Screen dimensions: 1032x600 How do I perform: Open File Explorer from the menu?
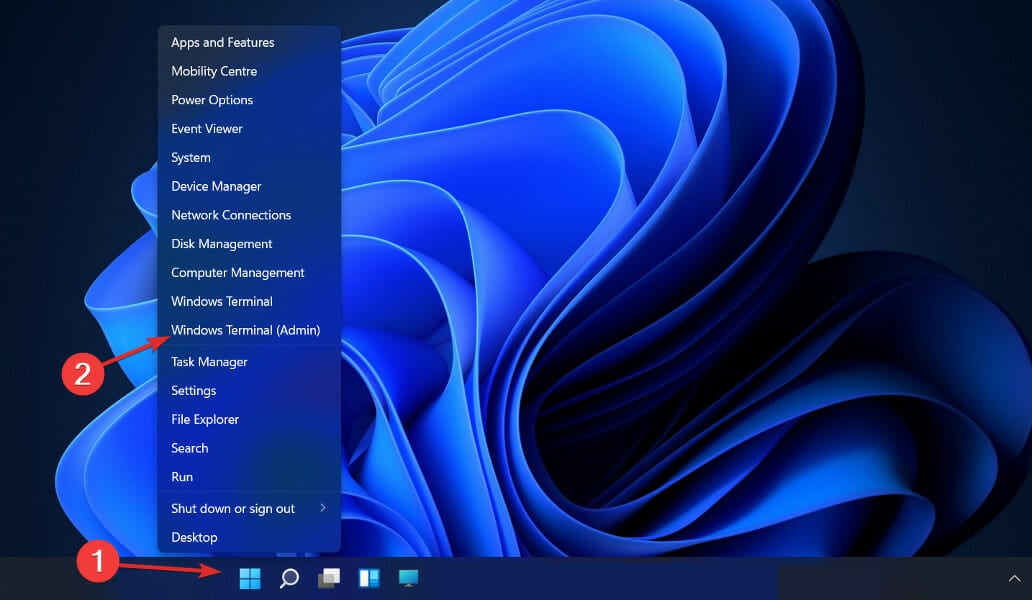(x=204, y=419)
